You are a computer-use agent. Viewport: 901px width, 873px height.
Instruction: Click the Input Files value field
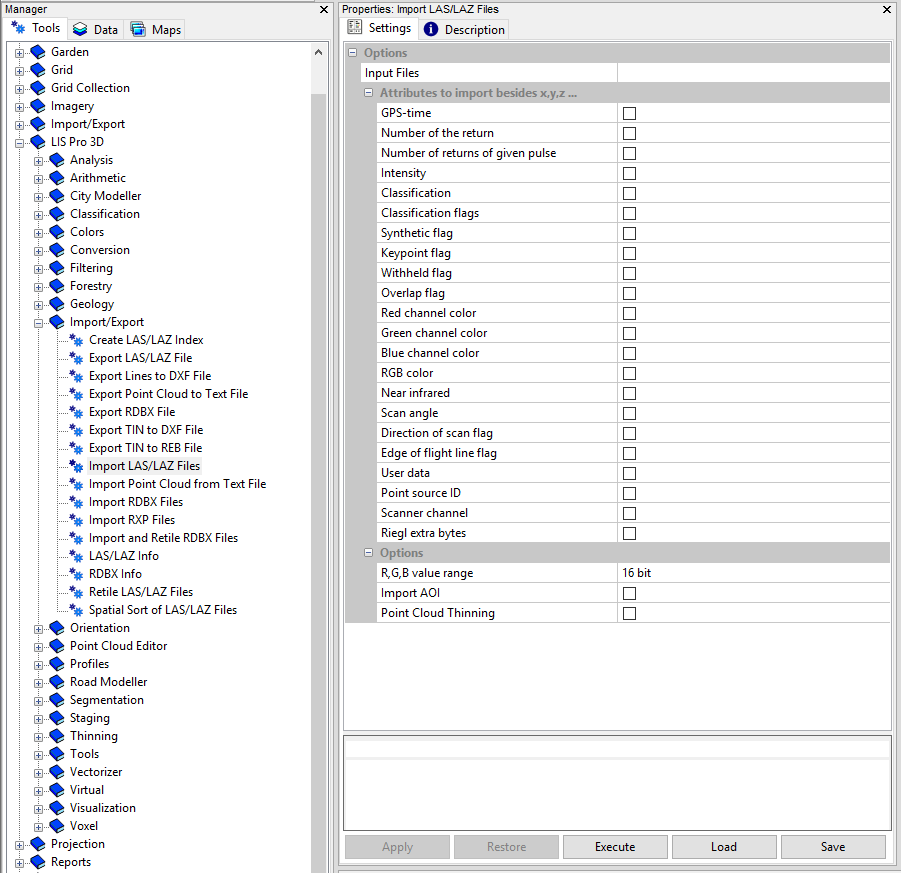pyautogui.click(x=753, y=73)
